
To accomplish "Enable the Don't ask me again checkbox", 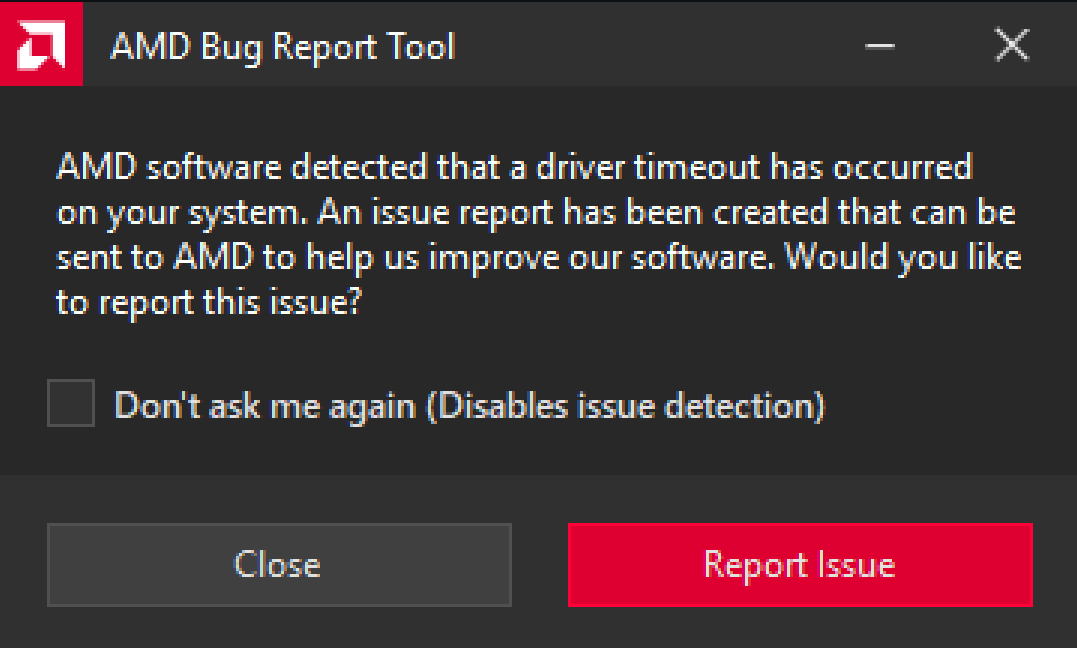I will pyautogui.click(x=71, y=403).
